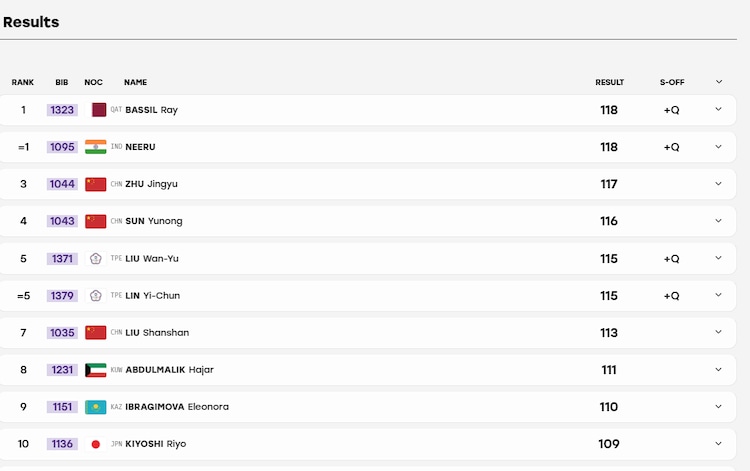Click the China flag beside LIU Shanshan
Viewport: 750px width, 471px height.
96,332
